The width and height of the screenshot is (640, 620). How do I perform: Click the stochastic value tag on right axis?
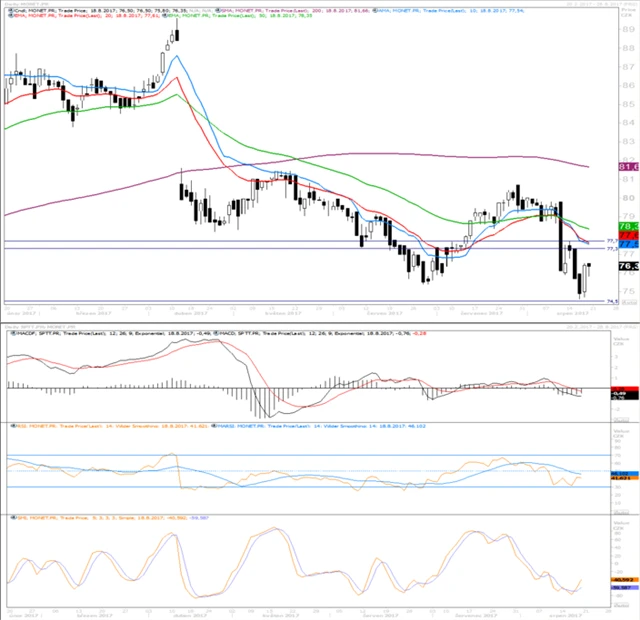point(626,579)
